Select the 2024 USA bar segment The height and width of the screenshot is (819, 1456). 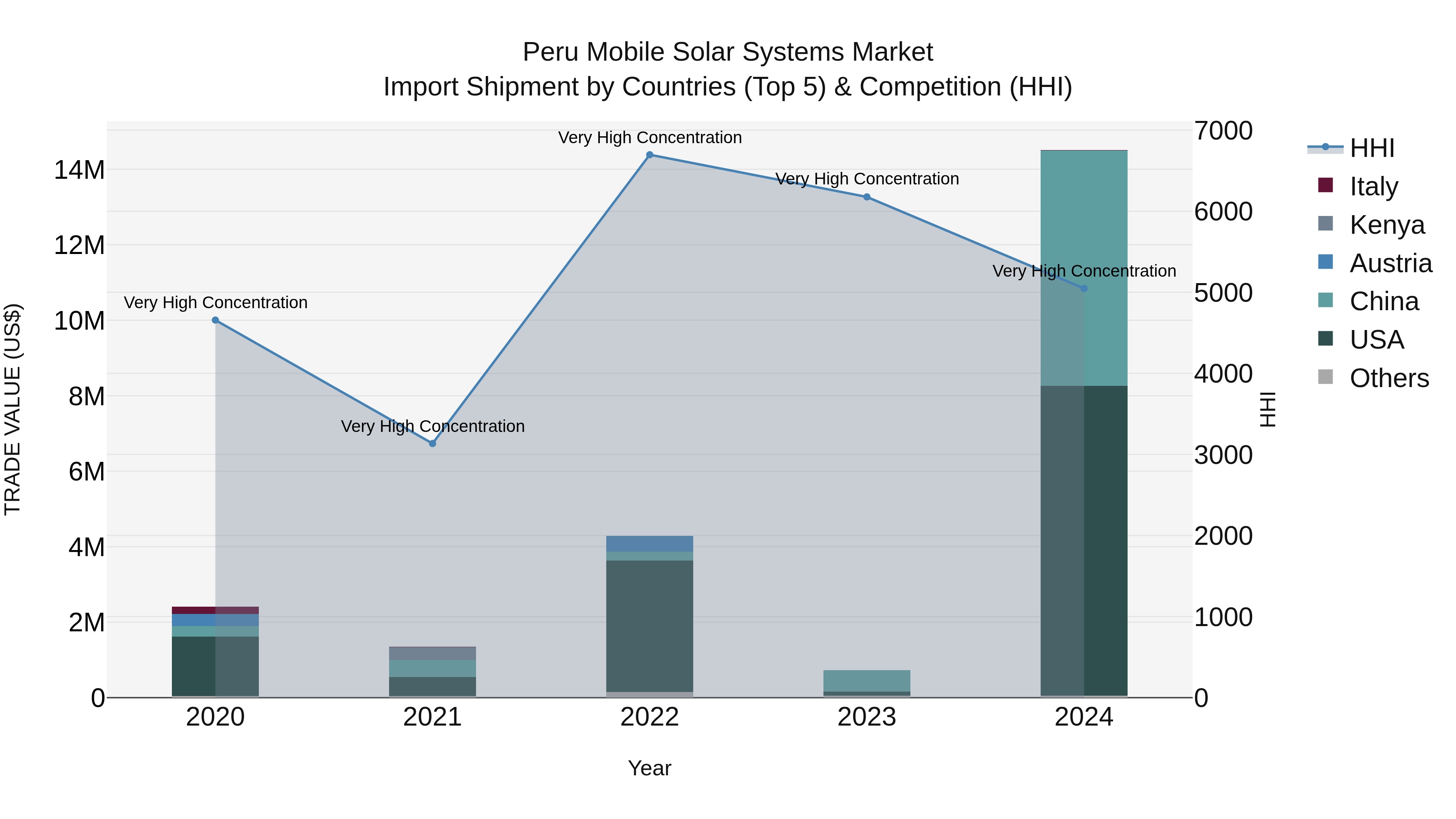coord(1084,541)
